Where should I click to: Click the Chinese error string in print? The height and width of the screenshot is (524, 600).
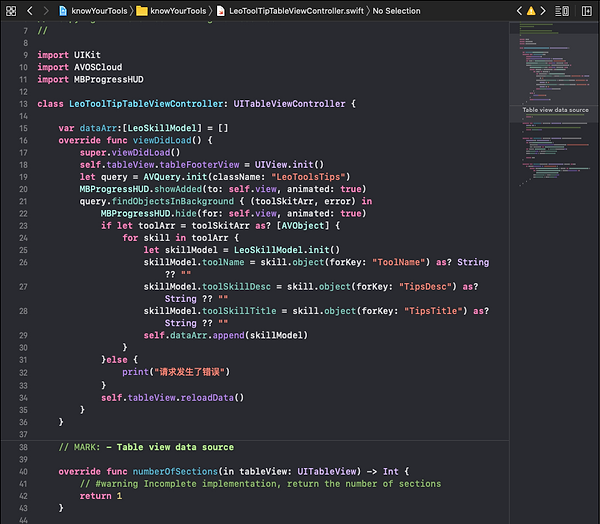pos(189,372)
